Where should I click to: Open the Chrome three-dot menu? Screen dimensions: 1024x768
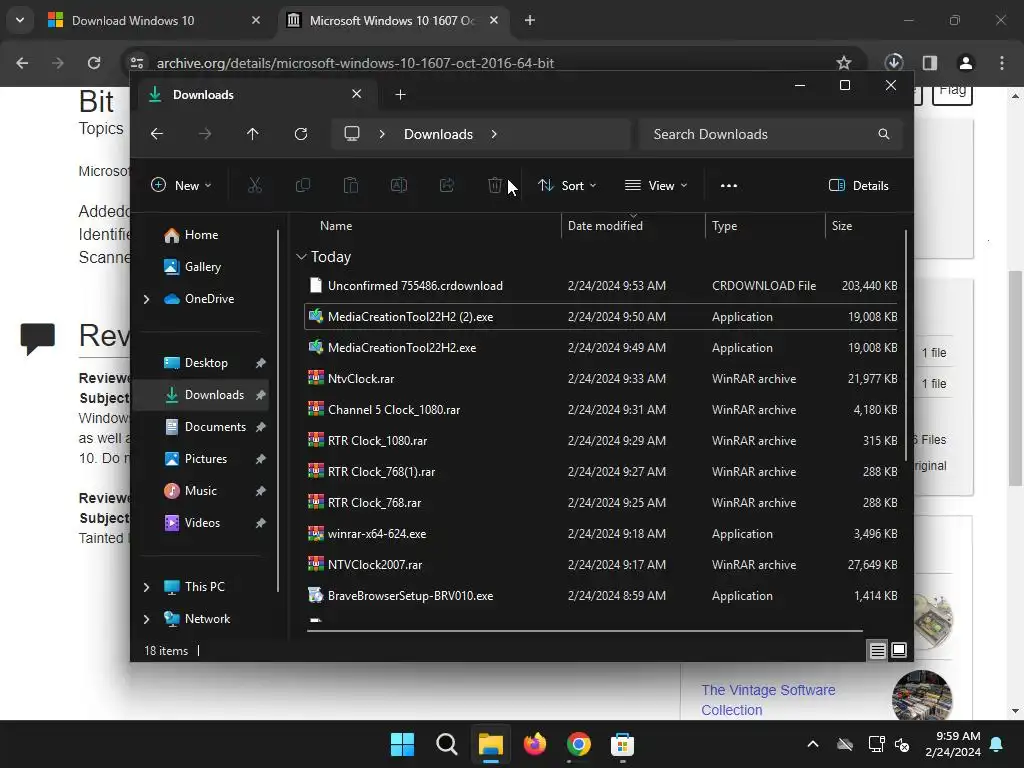click(1002, 63)
